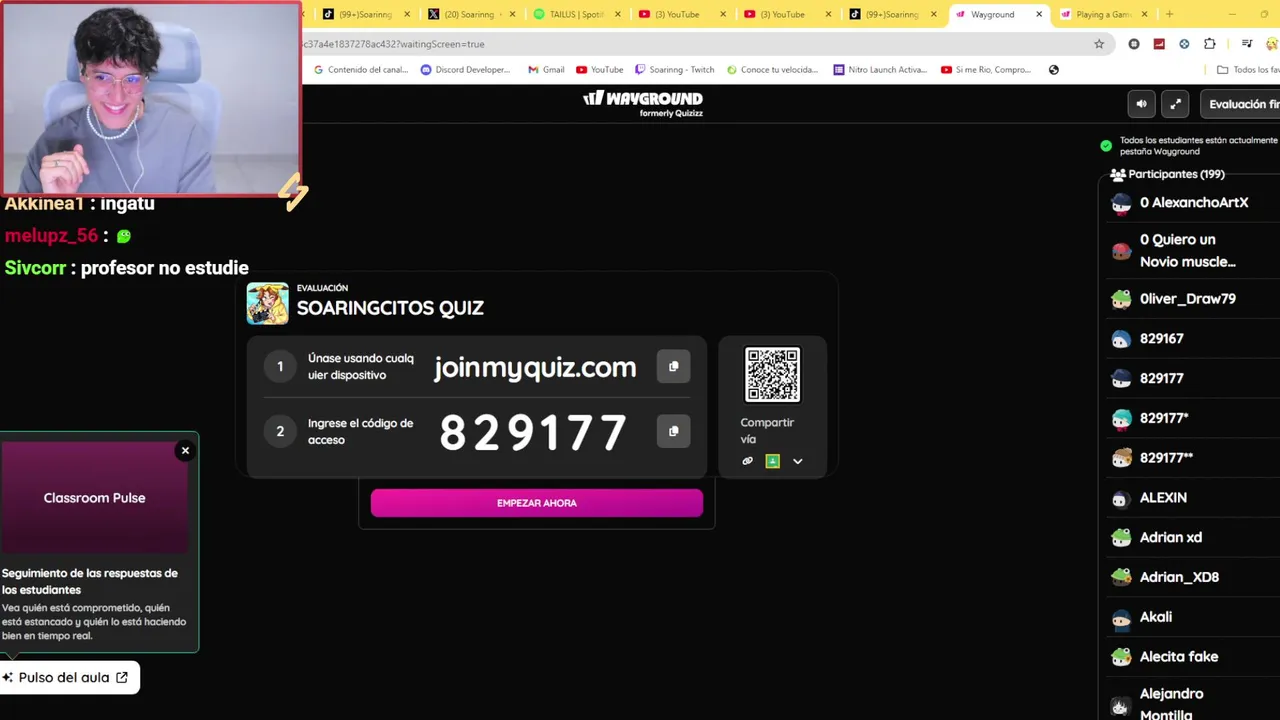This screenshot has height=720, width=1280.
Task: Open Soaring - Twitch bookmark
Action: point(675,70)
